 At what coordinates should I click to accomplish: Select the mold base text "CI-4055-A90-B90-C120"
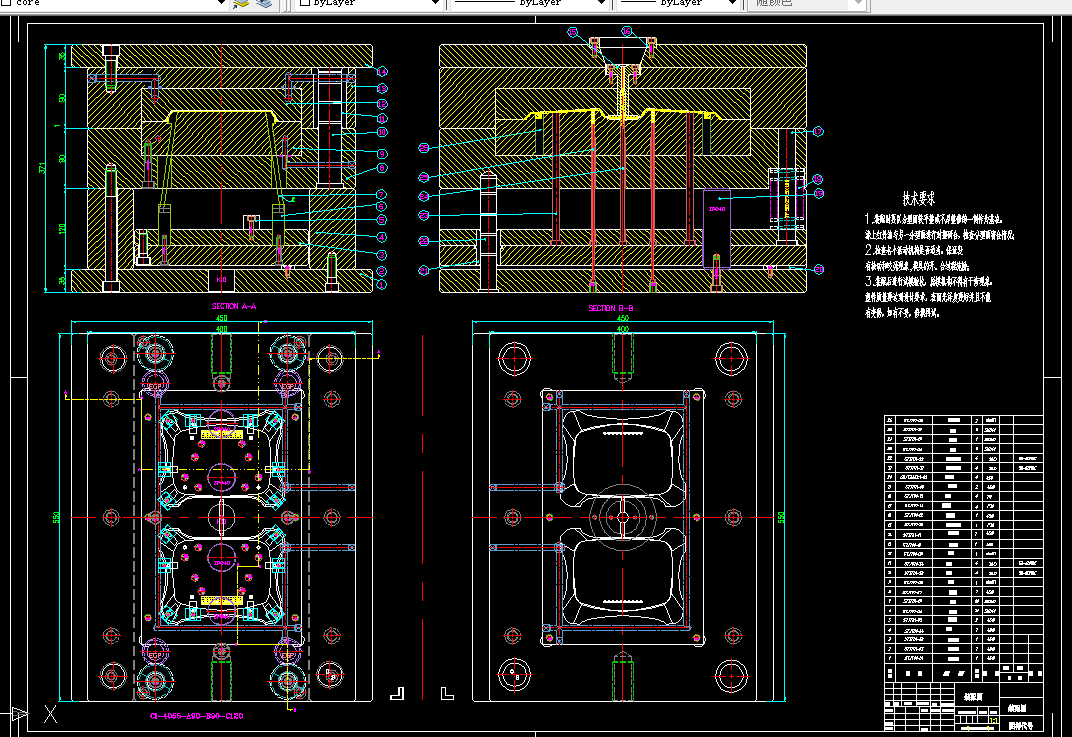tap(196, 716)
